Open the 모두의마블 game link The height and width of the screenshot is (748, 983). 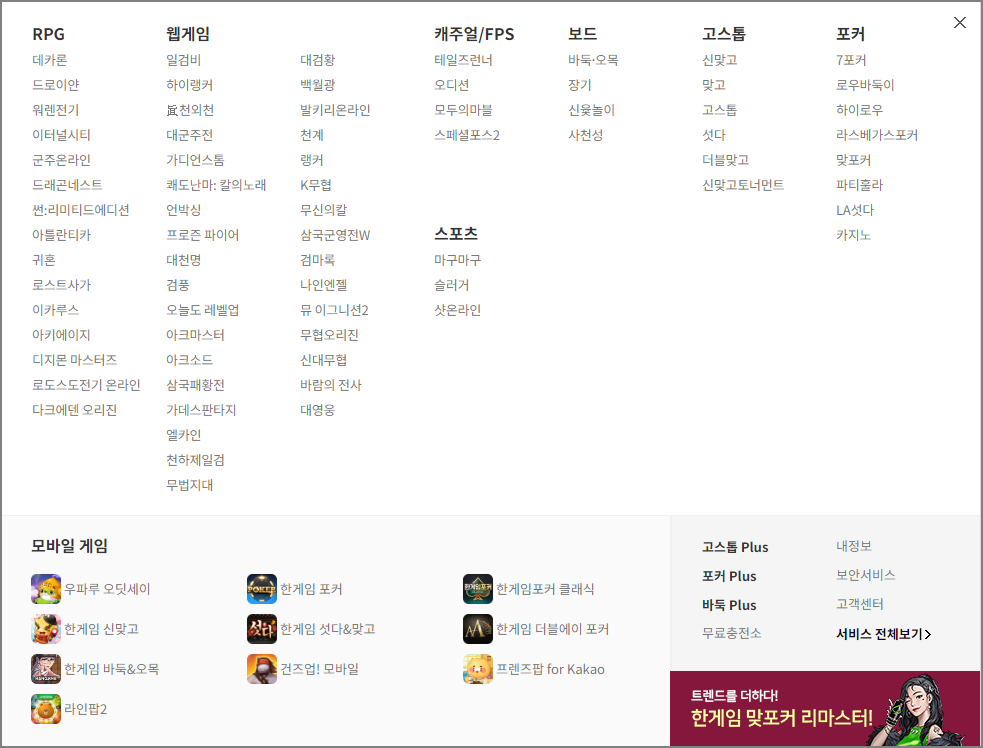[x=463, y=110]
